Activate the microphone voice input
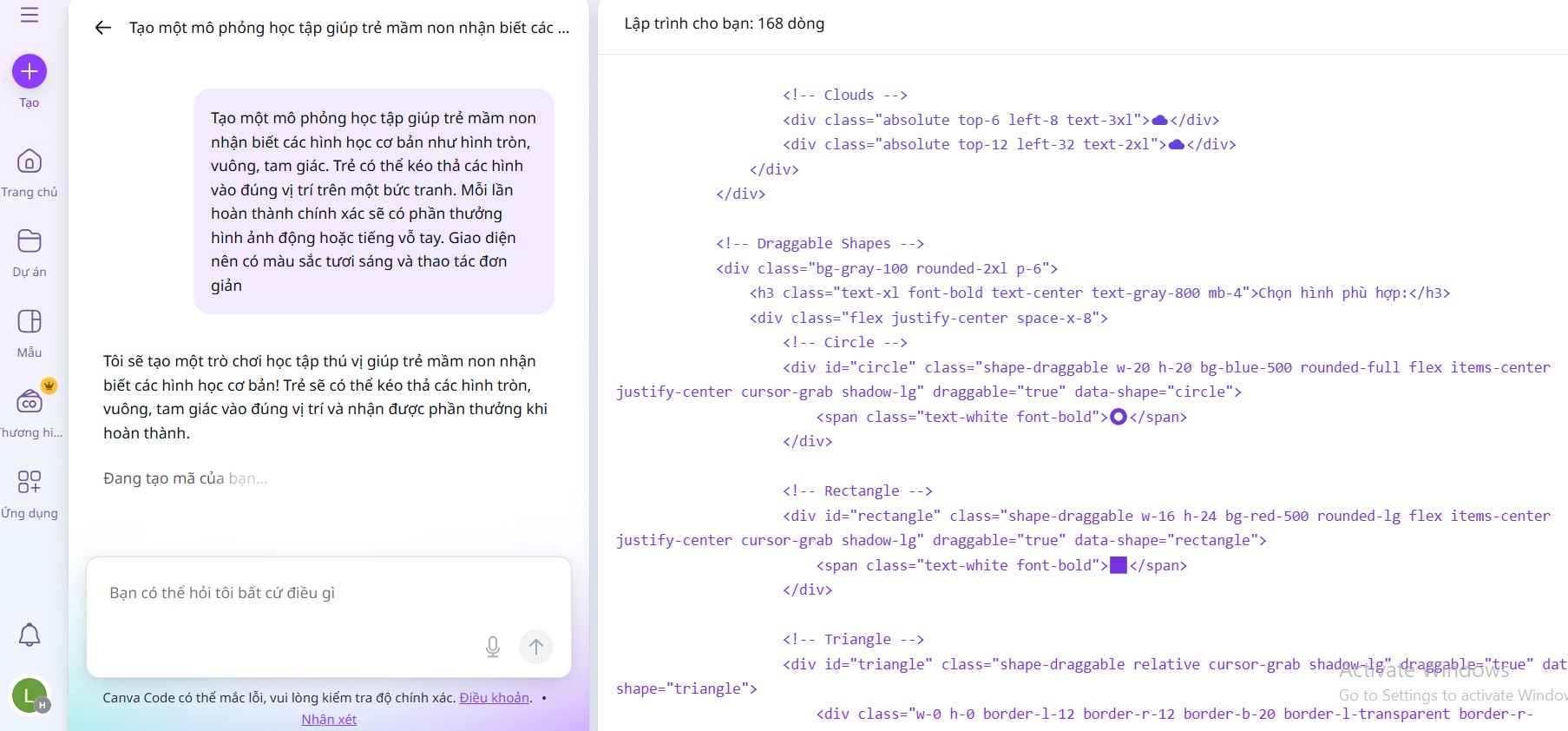 tap(492, 647)
